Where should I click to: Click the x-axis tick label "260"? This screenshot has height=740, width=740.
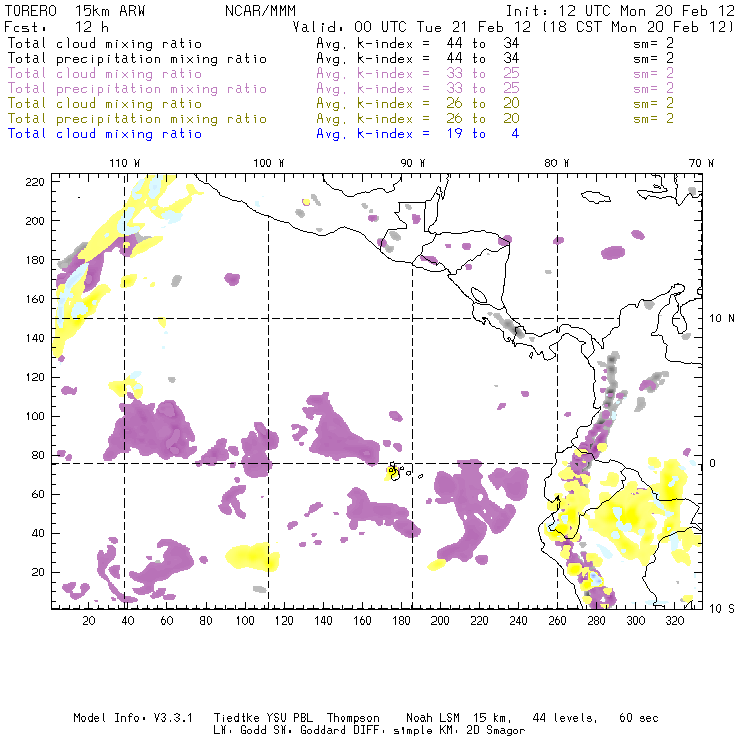point(557,621)
